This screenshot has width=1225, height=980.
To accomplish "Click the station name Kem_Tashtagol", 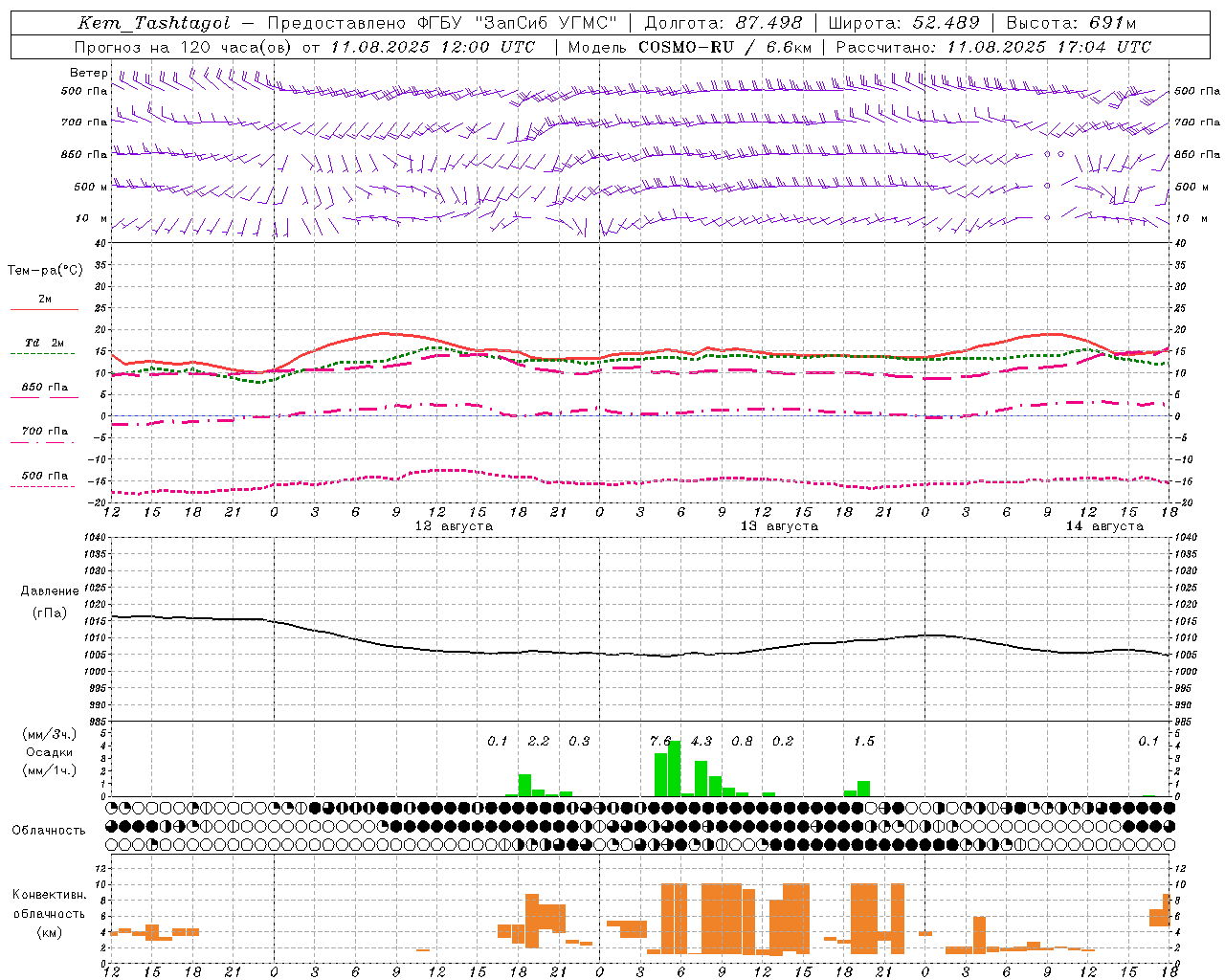I will pyautogui.click(x=153, y=23).
